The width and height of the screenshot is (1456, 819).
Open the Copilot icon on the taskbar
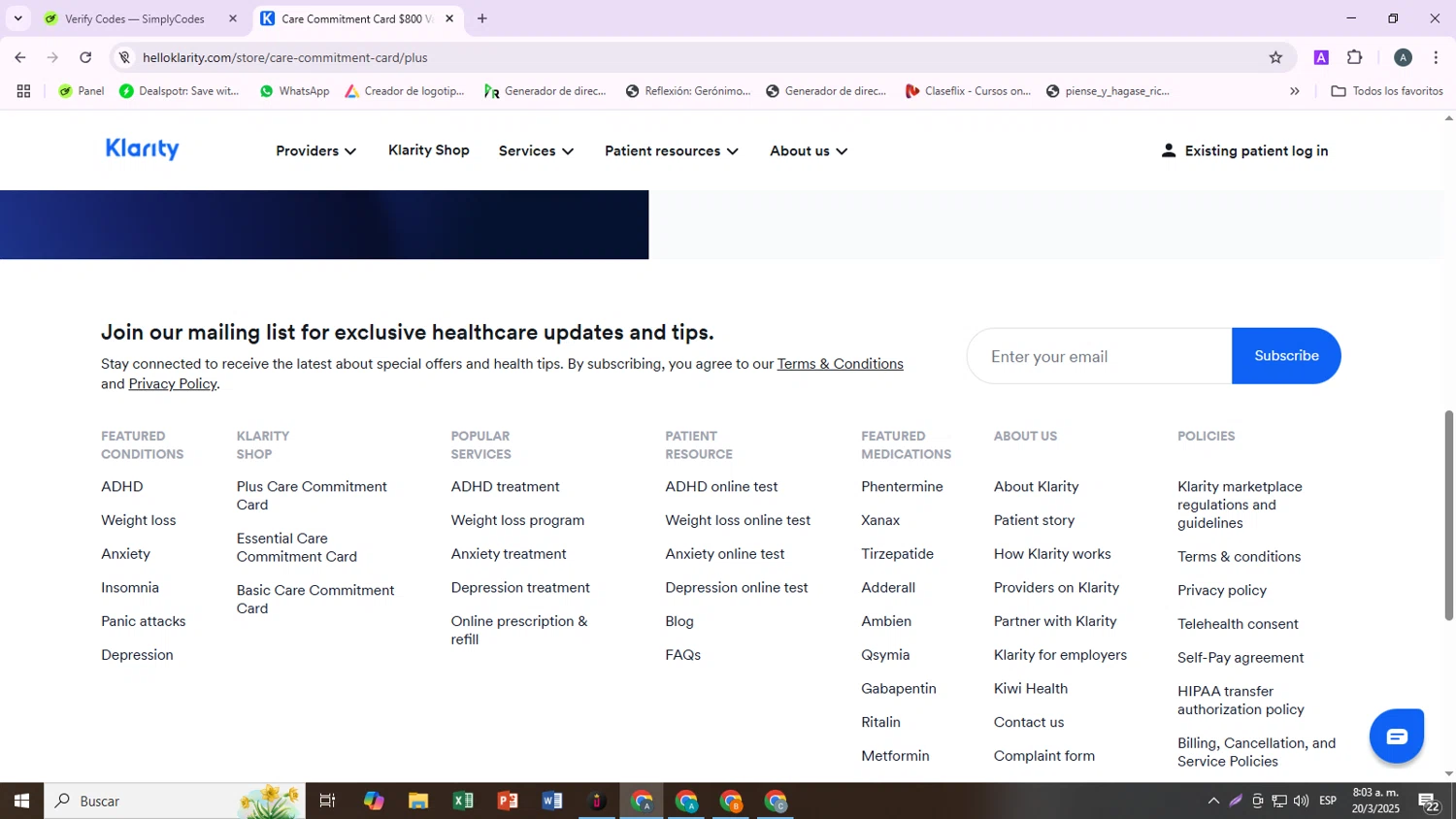(374, 801)
